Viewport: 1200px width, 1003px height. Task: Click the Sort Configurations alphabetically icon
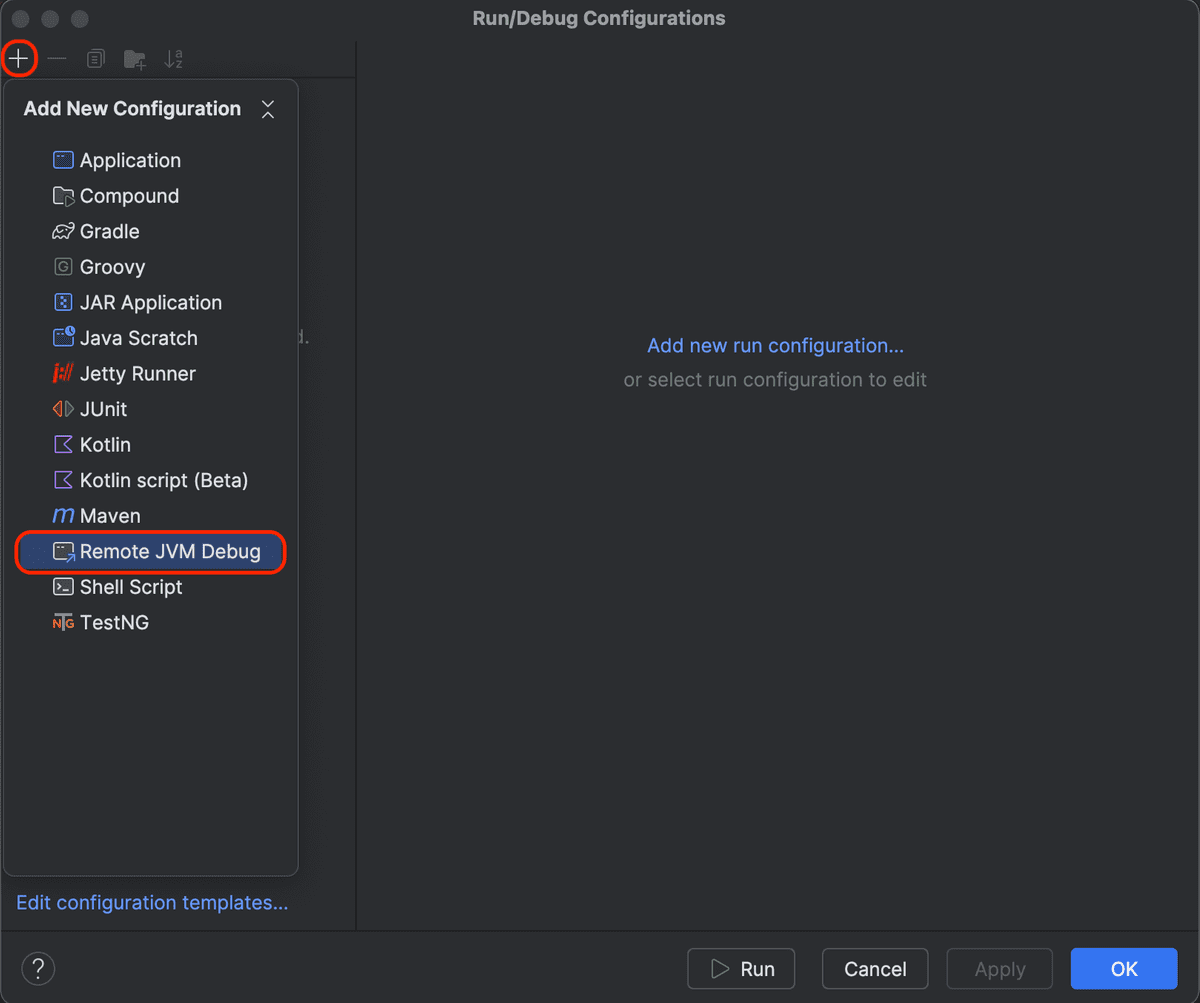(173, 58)
